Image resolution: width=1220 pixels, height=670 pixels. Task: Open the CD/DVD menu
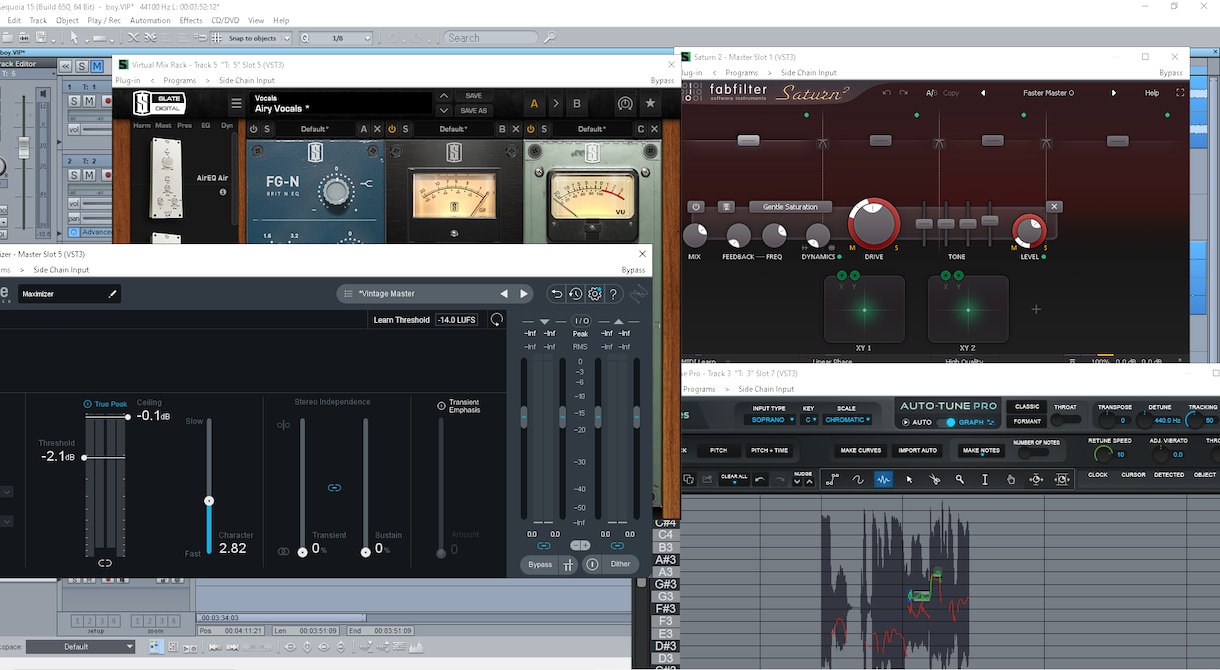[x=225, y=20]
